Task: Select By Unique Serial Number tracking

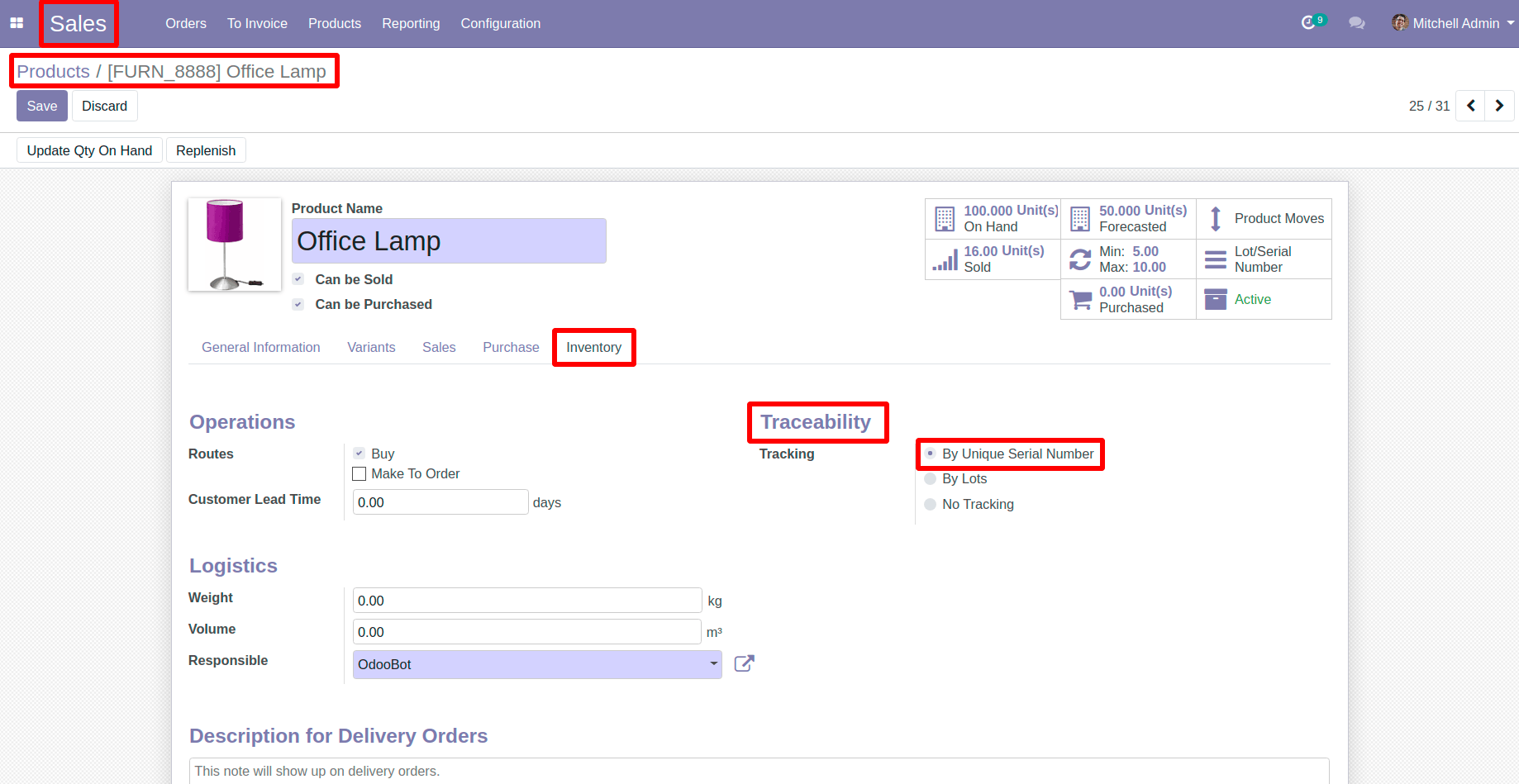Action: pos(930,454)
